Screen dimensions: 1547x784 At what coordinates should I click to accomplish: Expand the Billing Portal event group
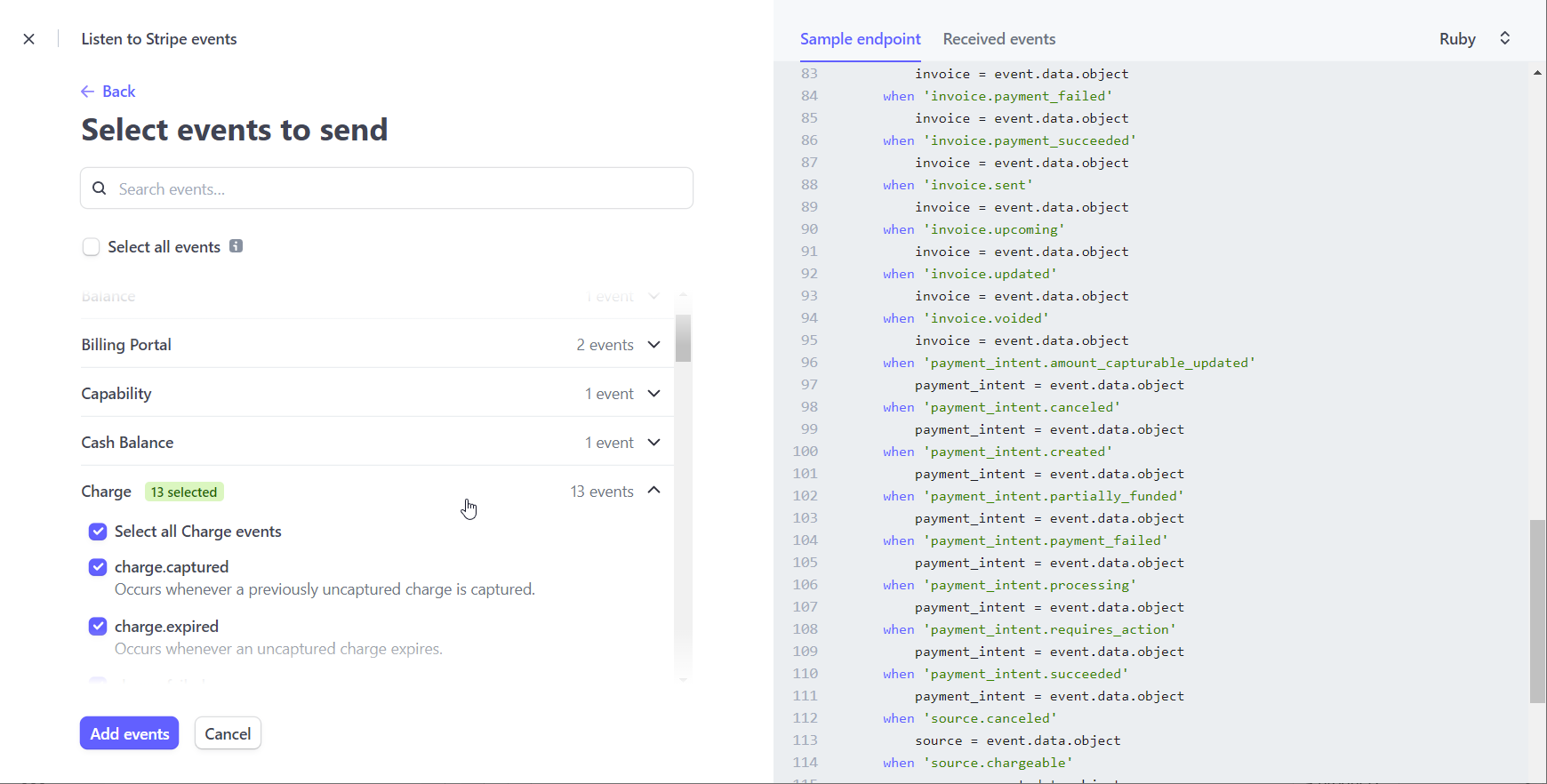coord(654,345)
